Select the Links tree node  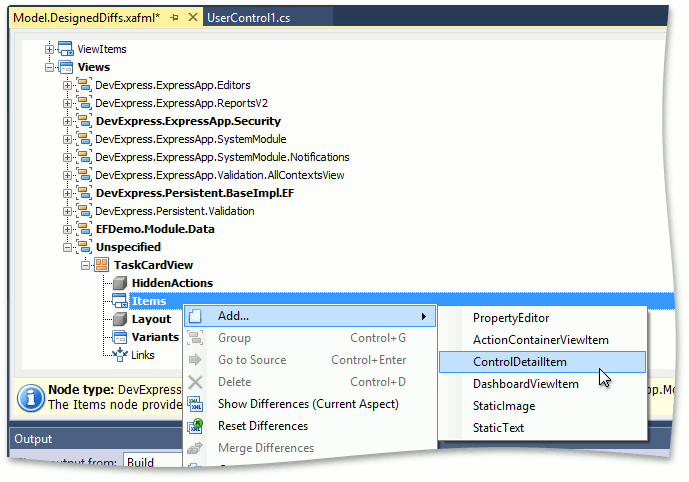[x=142, y=355]
